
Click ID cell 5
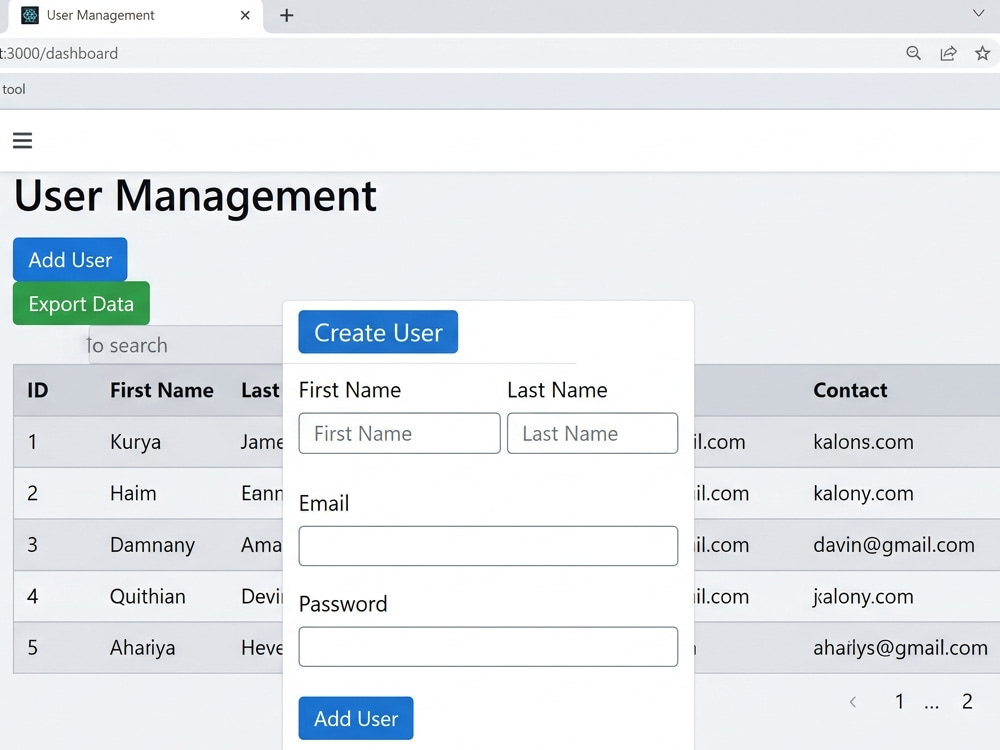(33, 648)
